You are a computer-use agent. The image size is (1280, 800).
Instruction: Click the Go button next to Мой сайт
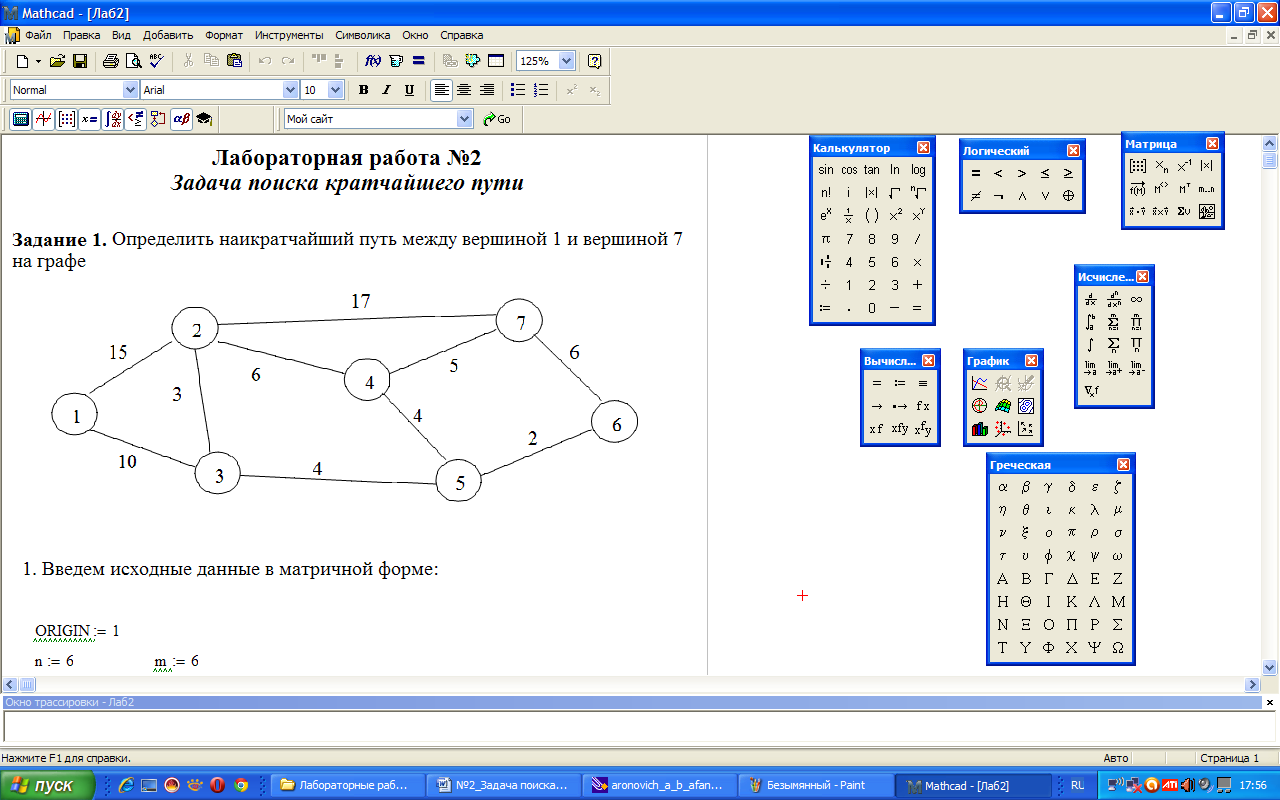click(x=497, y=119)
